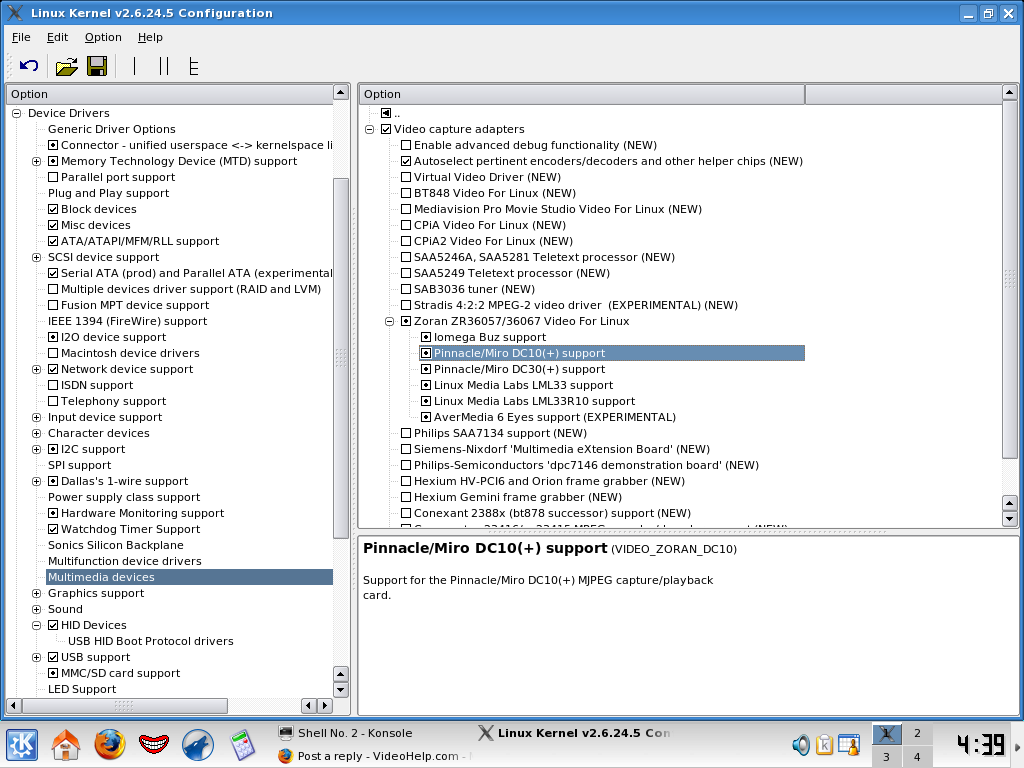1024x768 pixels.
Task: Toggle Enable advanced debug functionality checkbox
Action: (x=406, y=145)
